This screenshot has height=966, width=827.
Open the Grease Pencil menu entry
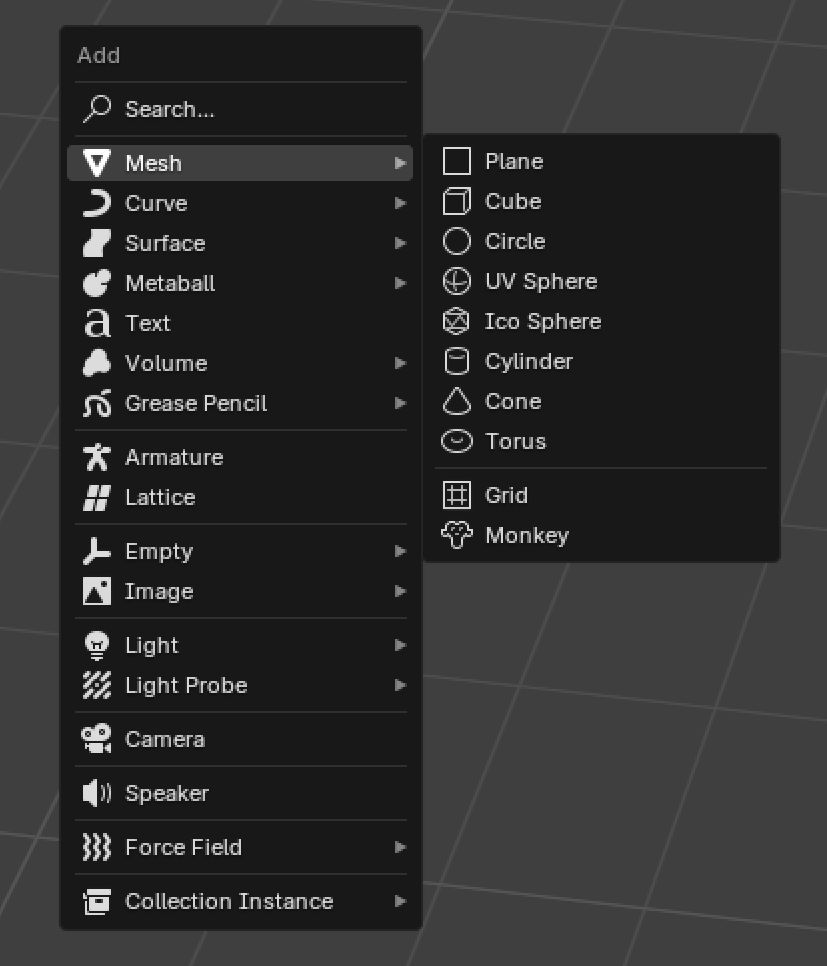coord(196,404)
